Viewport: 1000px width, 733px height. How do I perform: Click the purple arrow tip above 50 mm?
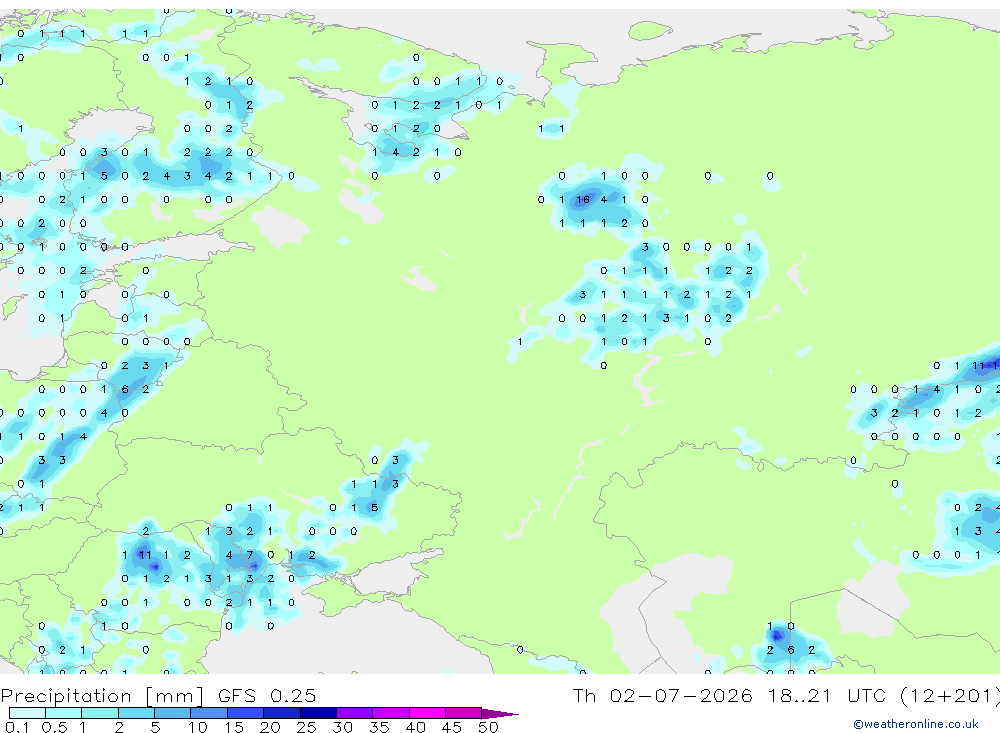[x=500, y=713]
